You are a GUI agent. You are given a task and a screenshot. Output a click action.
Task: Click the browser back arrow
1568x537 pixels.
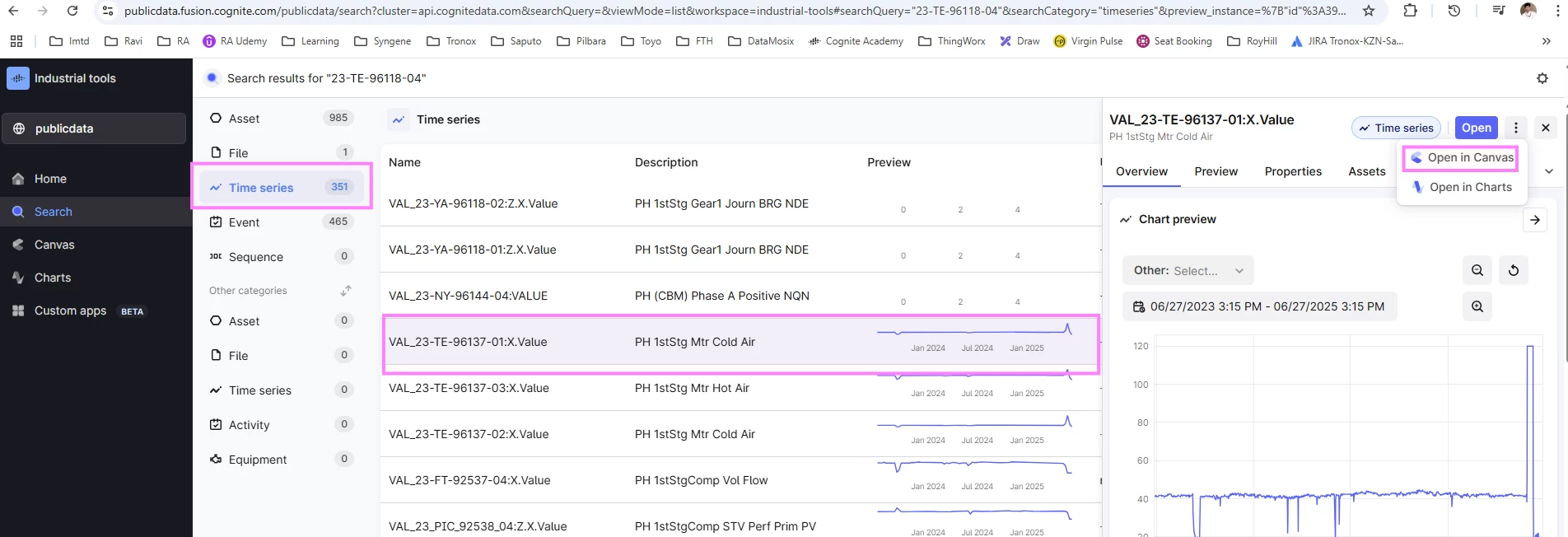[x=13, y=11]
